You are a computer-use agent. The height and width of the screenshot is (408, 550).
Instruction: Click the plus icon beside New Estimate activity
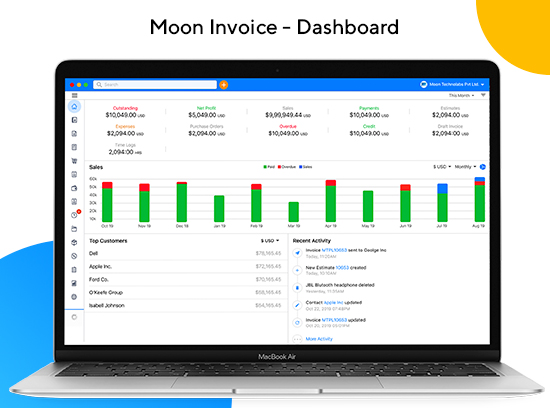pos(297,270)
